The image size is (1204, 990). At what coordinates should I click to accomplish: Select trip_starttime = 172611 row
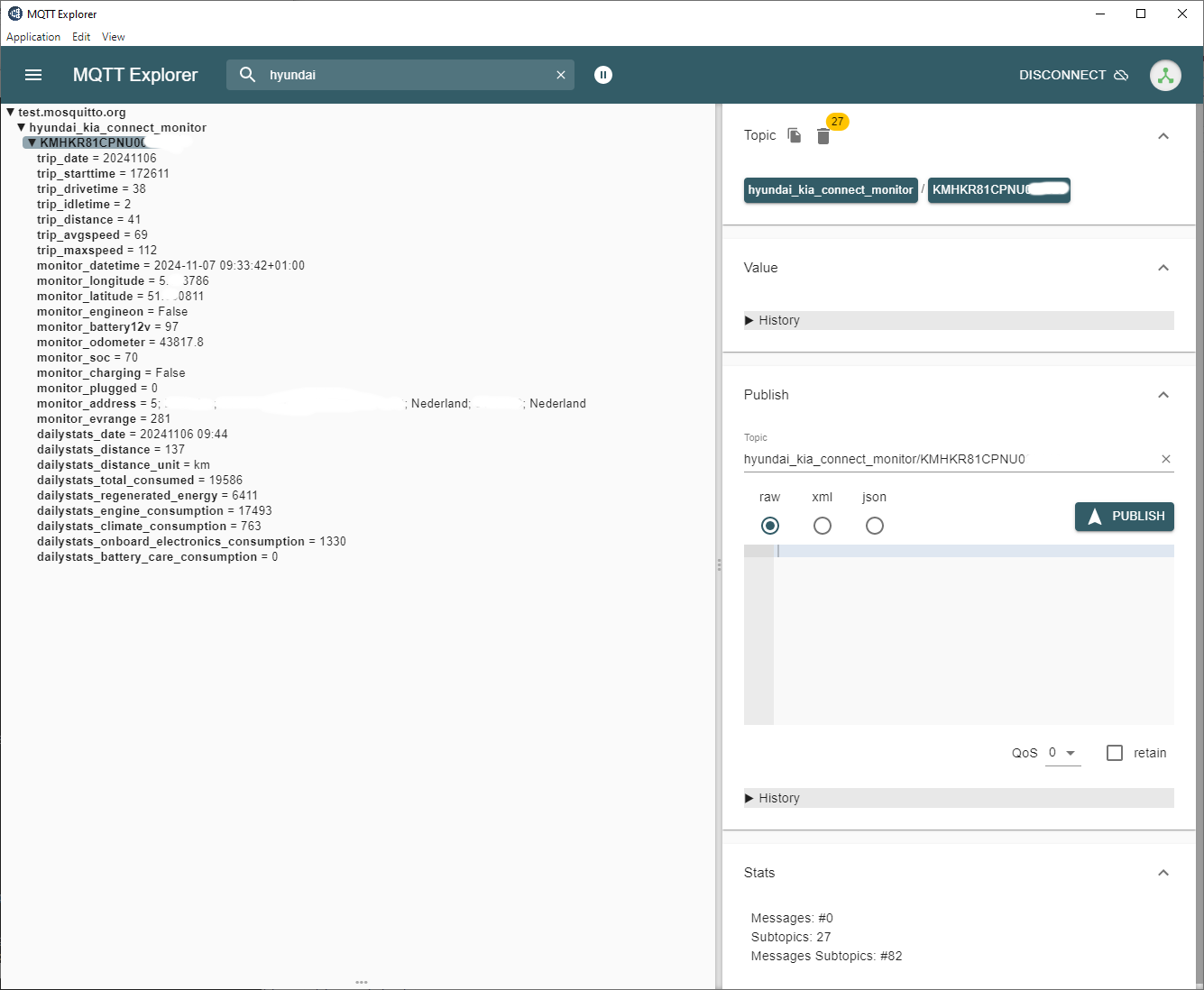(103, 174)
